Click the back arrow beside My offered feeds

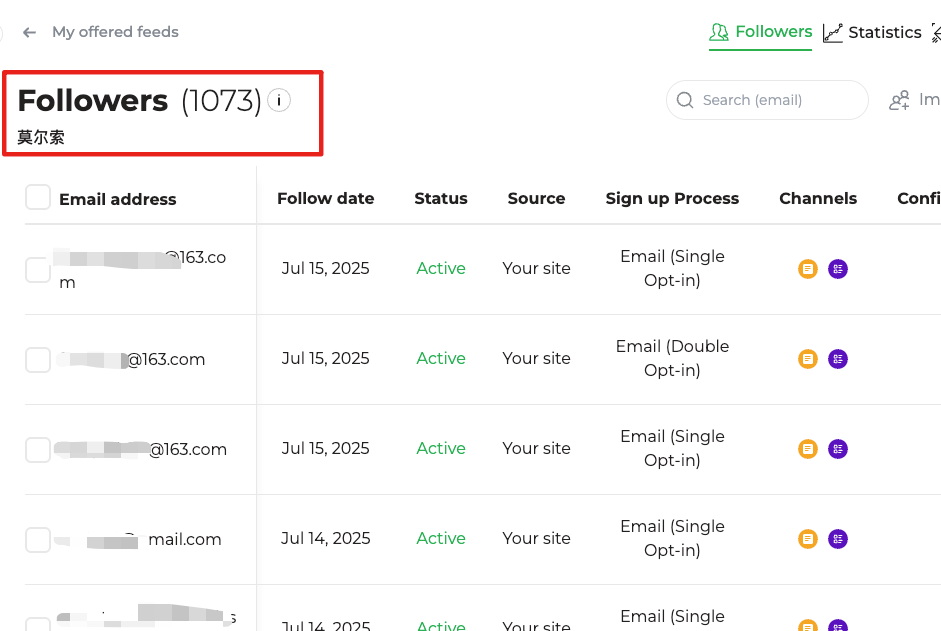tap(30, 32)
